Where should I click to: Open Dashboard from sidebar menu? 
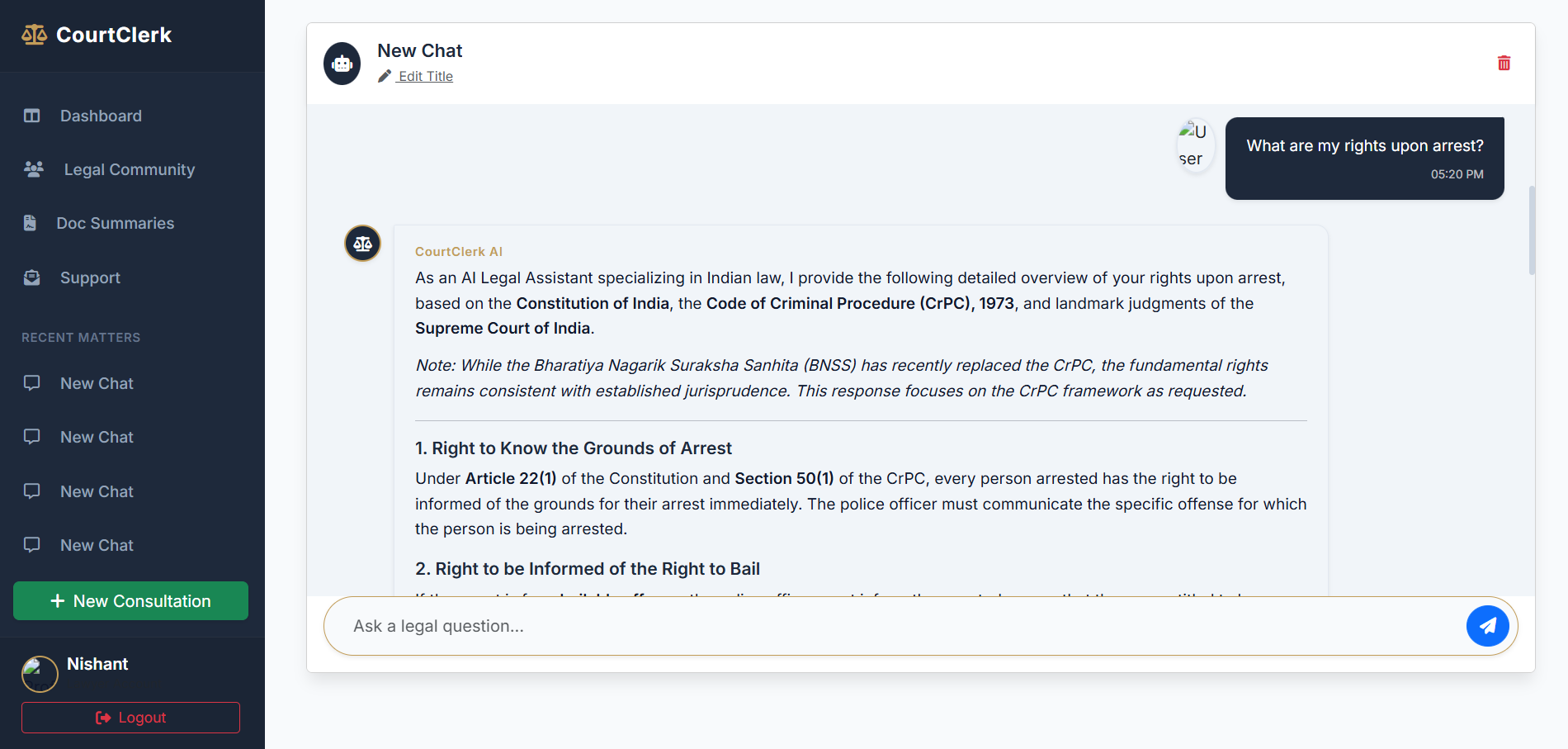tap(101, 116)
